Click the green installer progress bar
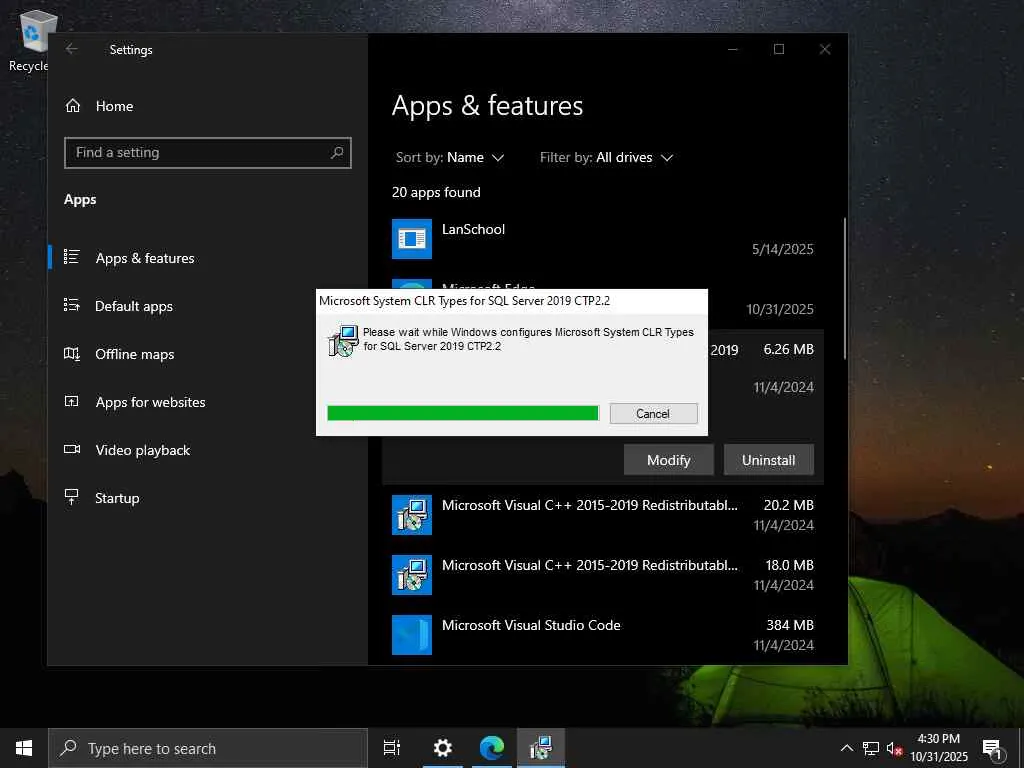1024x768 pixels. [462, 413]
